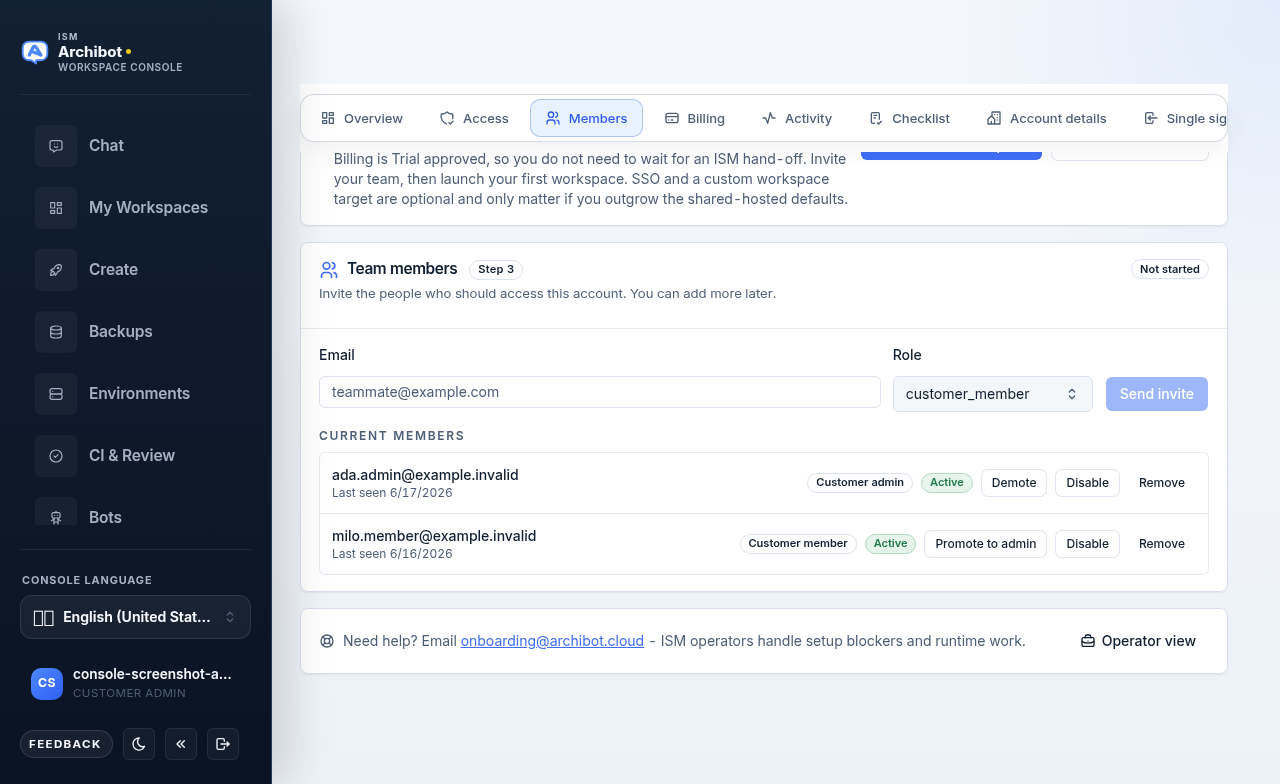The width and height of the screenshot is (1280, 784).
Task: Remove milo.member@example.invalid
Action: click(x=1162, y=544)
